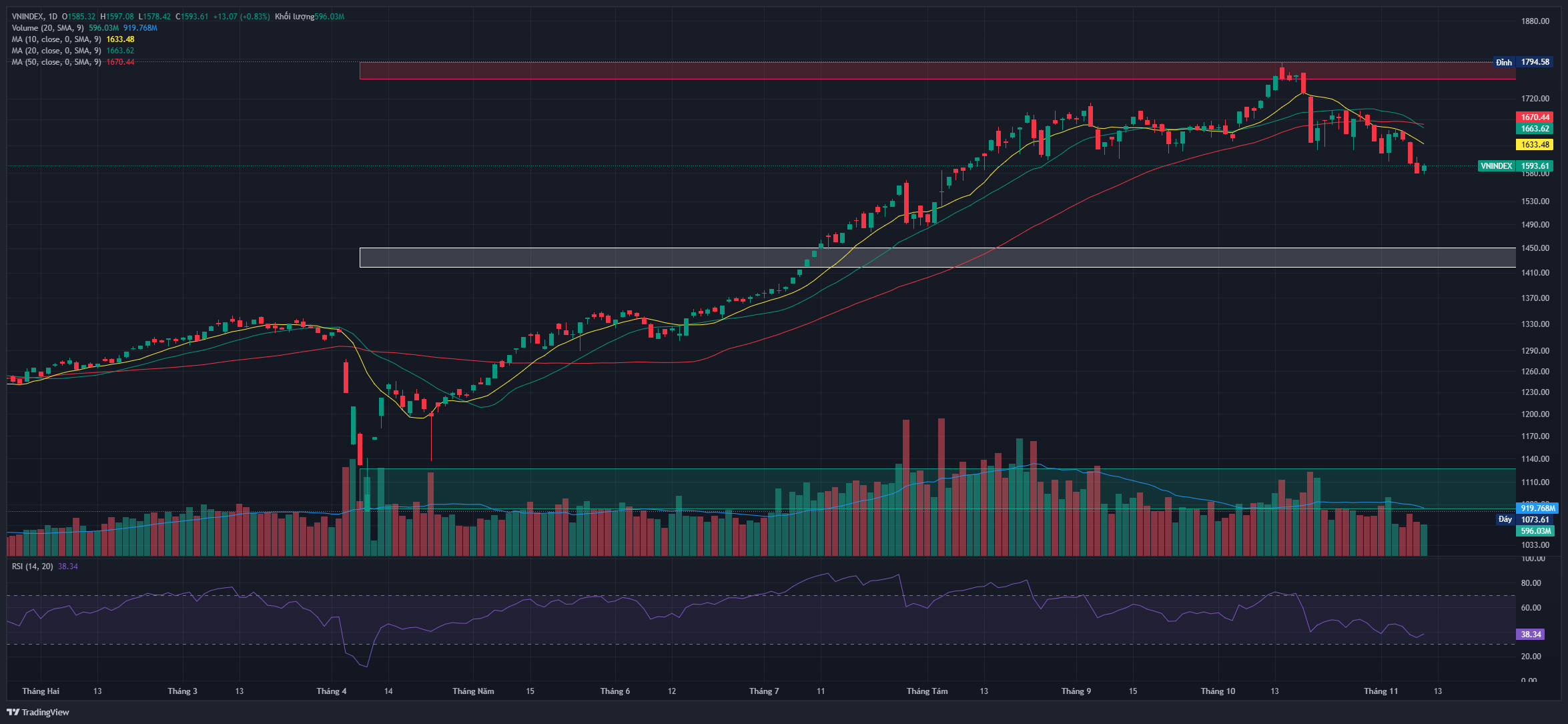
Task: Select the MA (20, close) indicator legend
Action: click(x=56, y=51)
